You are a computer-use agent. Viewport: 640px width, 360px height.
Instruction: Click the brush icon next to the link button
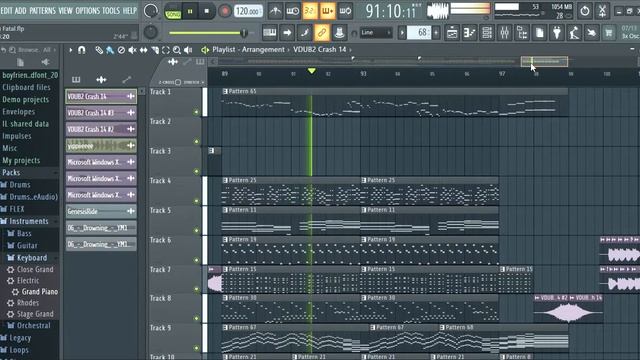tap(304, 33)
